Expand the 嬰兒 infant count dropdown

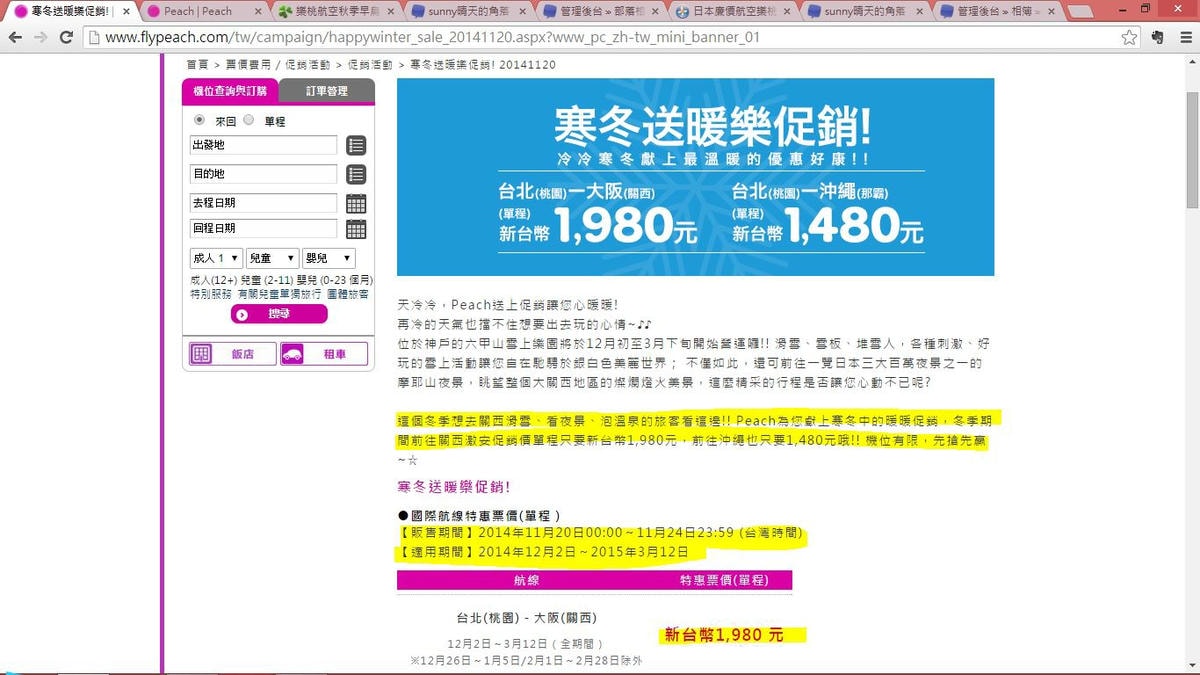(328, 258)
